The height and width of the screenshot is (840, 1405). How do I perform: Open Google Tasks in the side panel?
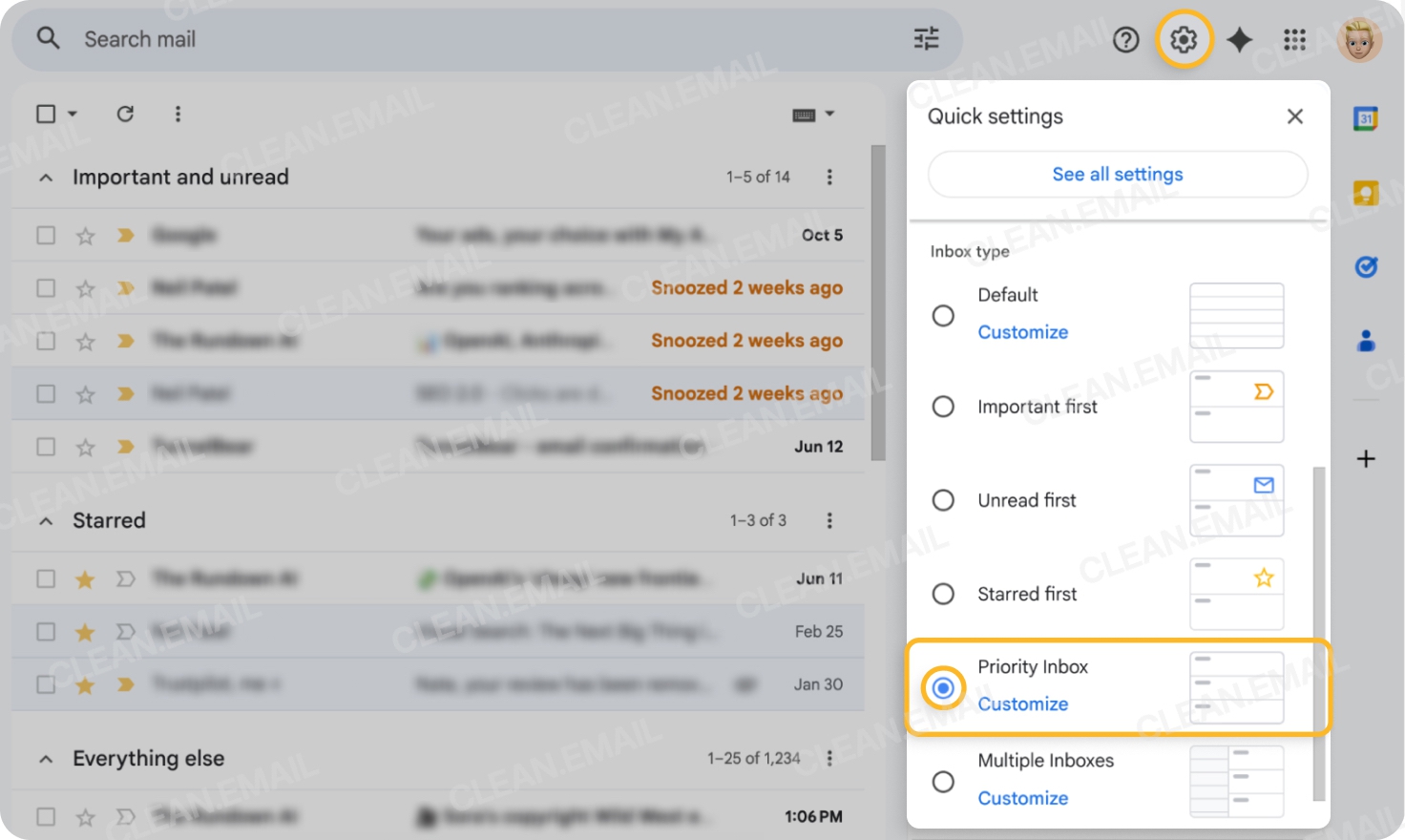pyautogui.click(x=1366, y=266)
